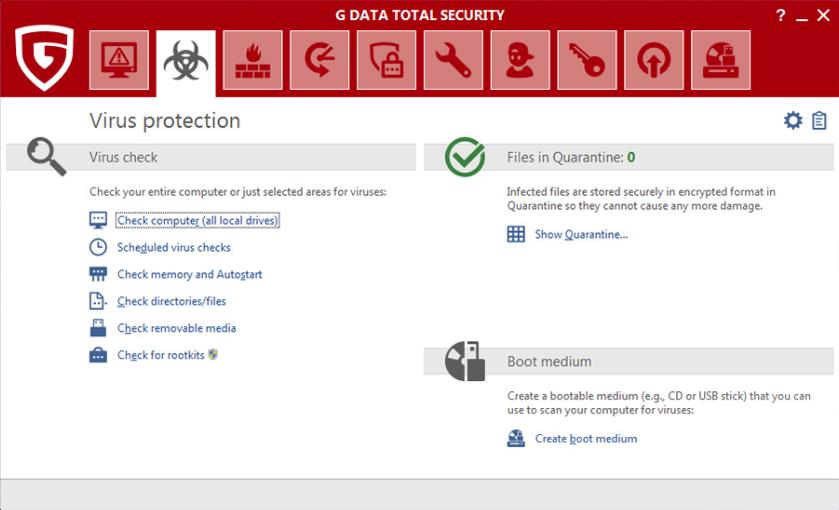This screenshot has width=839, height=510.
Task: Start Check memory and Autostart
Action: [189, 274]
